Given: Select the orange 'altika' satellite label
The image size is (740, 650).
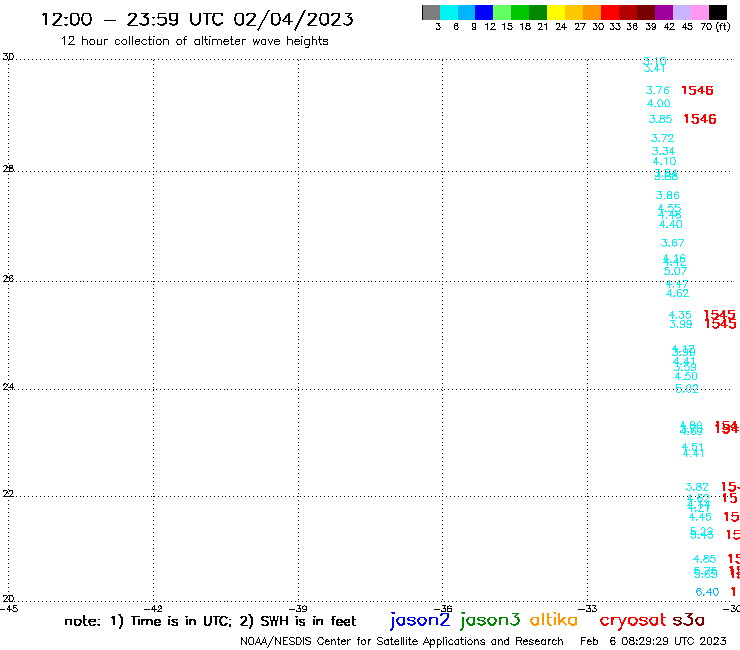Looking at the screenshot, I should coord(553,620).
